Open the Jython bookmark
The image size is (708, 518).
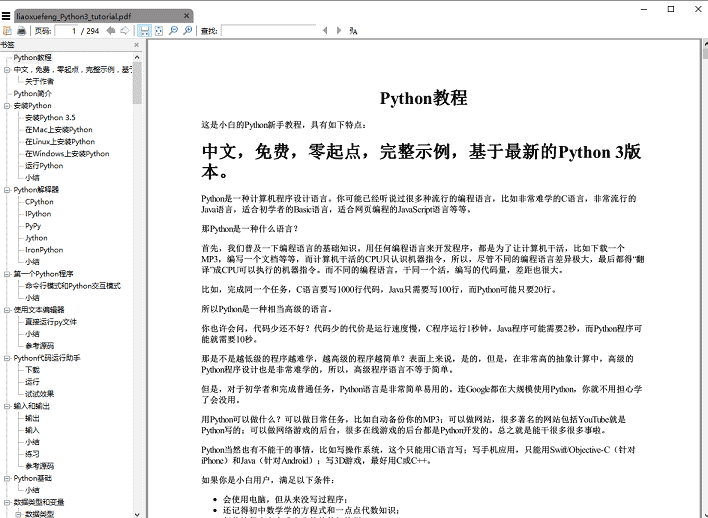[x=36, y=238]
